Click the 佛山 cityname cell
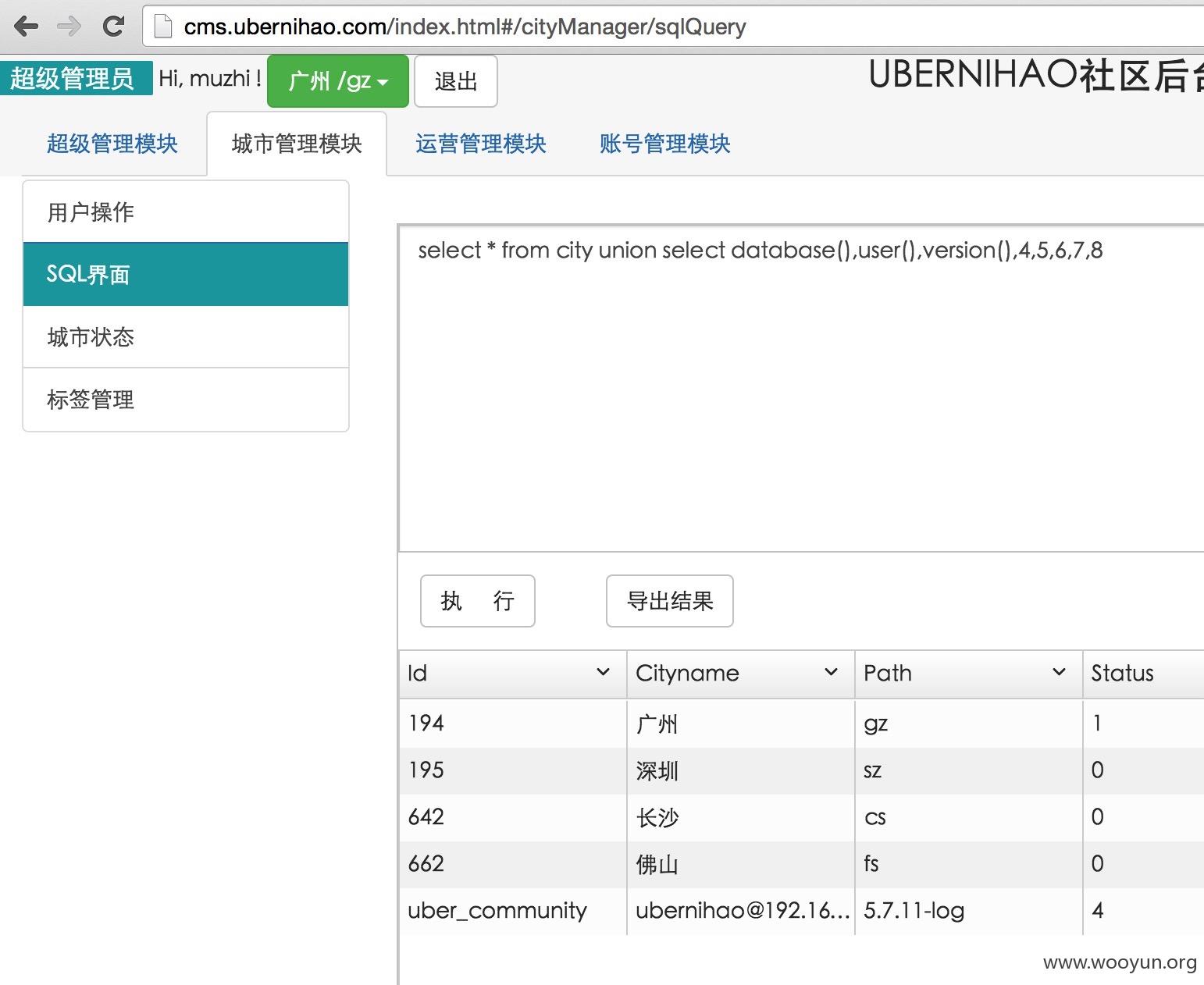1204x985 pixels. 741,864
